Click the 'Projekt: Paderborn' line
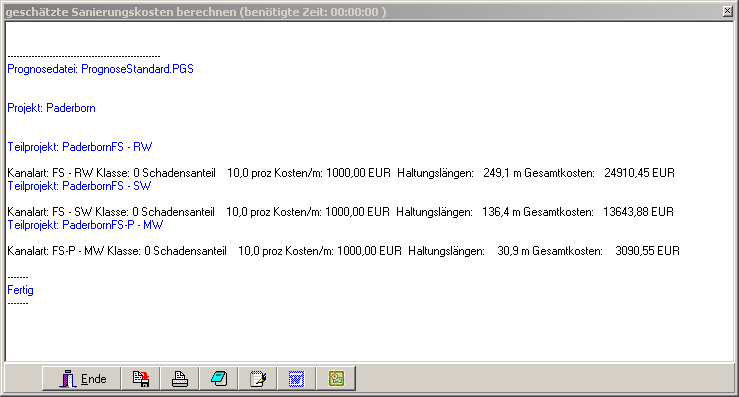 (51, 108)
